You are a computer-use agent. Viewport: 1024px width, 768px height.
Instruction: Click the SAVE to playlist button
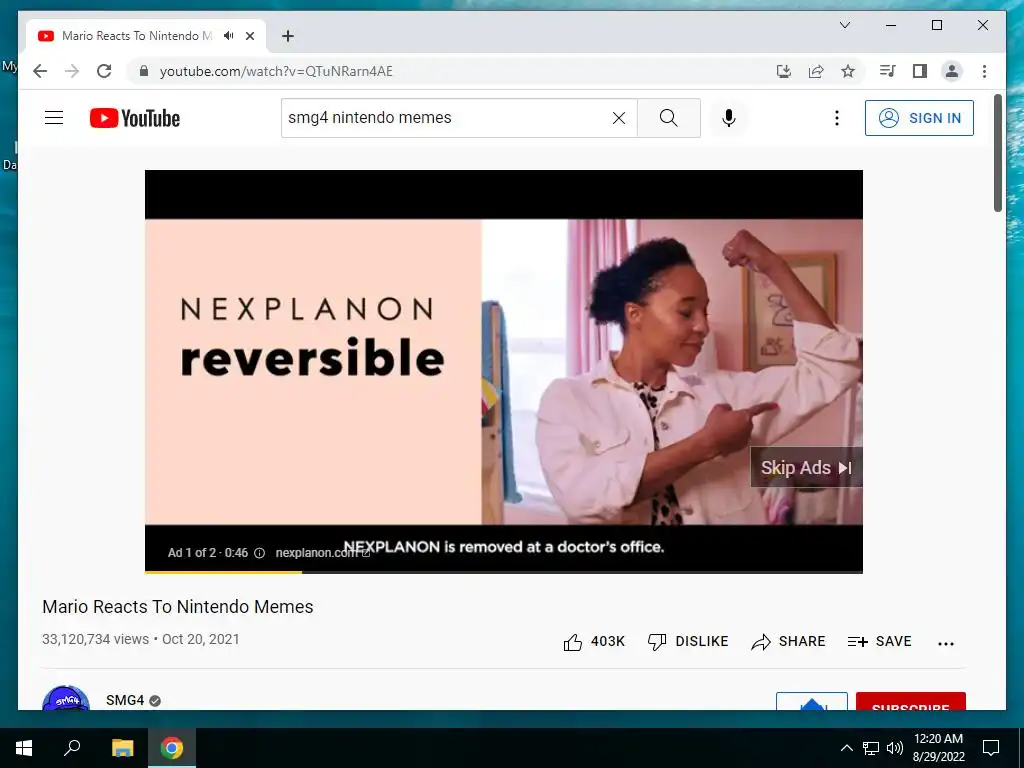(x=879, y=641)
